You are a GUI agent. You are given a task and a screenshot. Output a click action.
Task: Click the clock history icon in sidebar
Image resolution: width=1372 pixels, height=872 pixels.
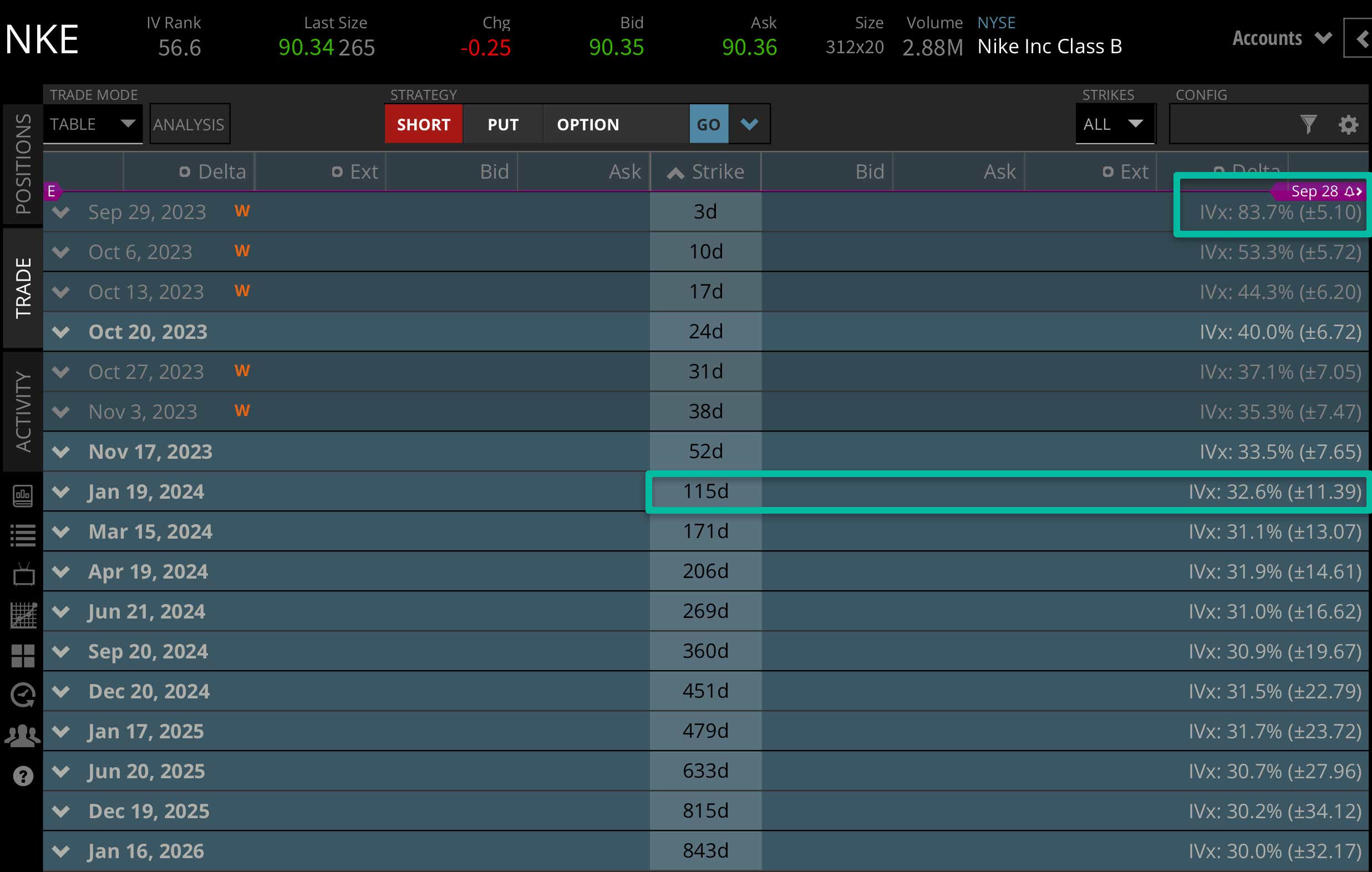(23, 694)
